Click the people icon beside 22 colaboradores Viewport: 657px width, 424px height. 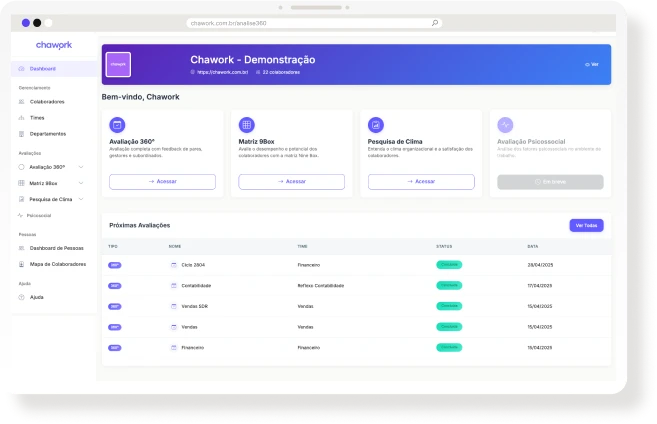pyautogui.click(x=258, y=72)
